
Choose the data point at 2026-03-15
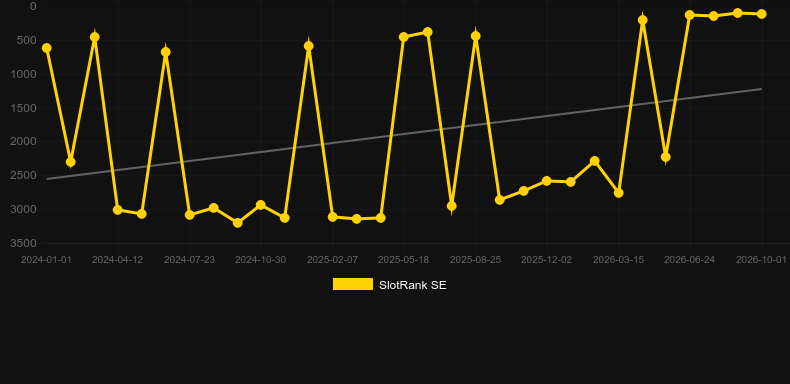[619, 193]
